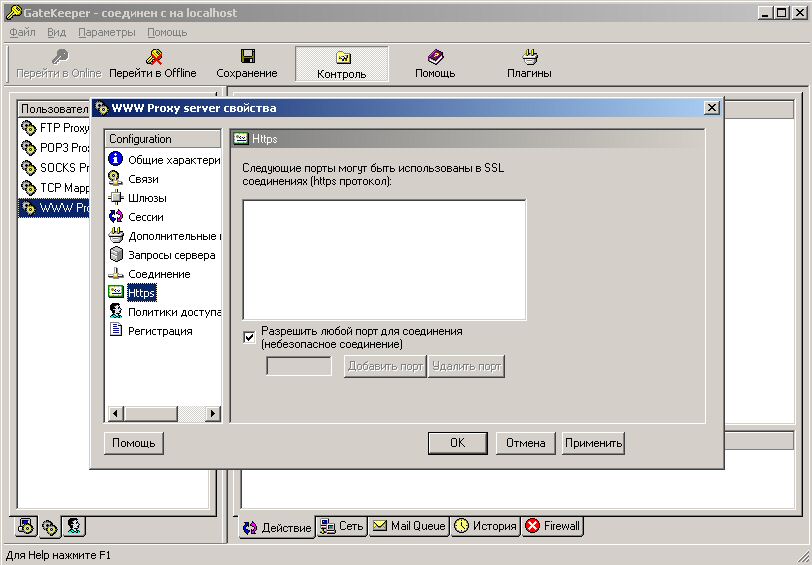Switch to the Действие tab
812x565 pixels.
point(277,527)
